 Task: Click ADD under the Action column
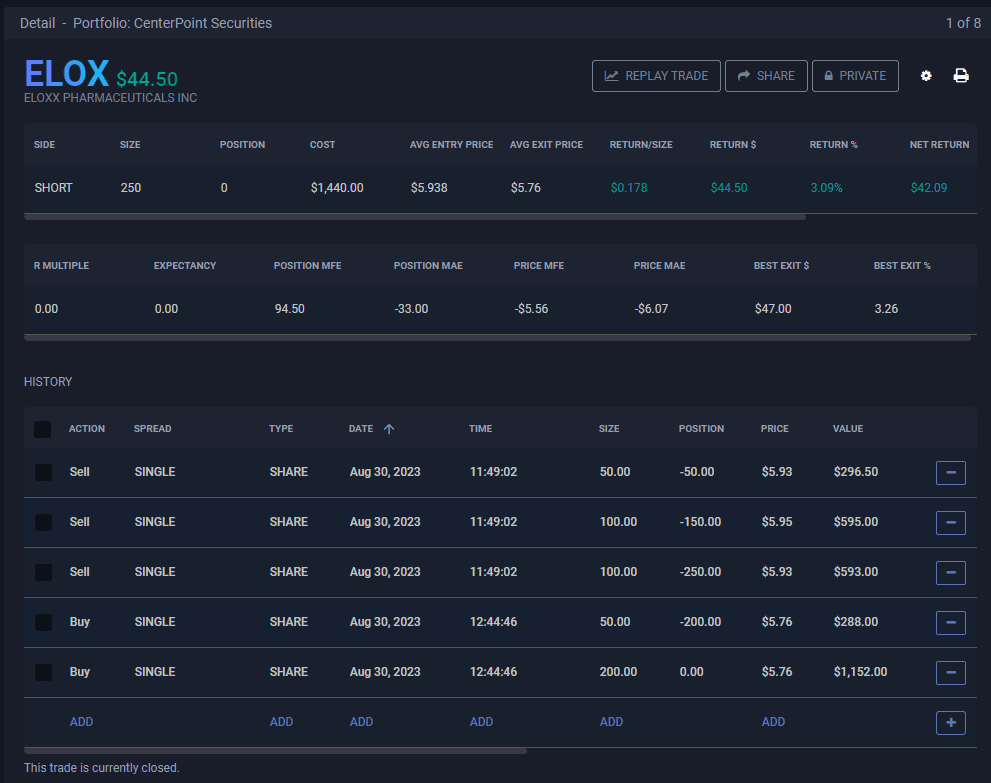[x=81, y=722]
